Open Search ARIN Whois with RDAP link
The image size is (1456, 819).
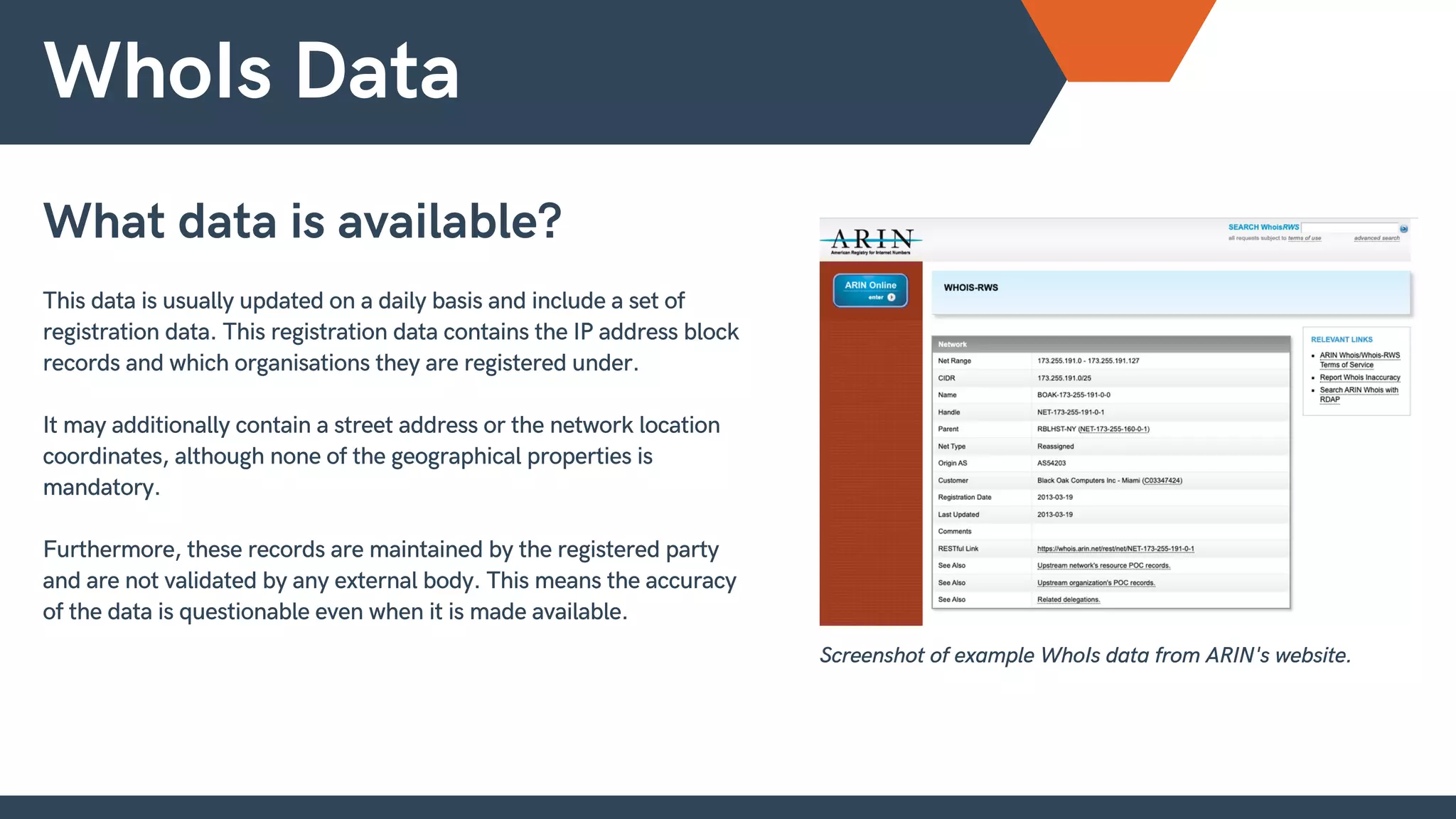(1359, 395)
